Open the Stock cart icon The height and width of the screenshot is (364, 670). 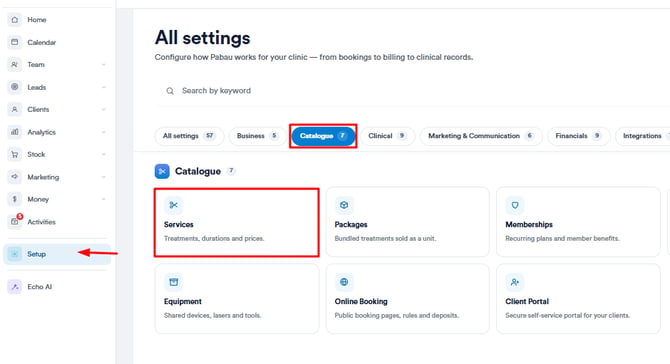pos(15,154)
